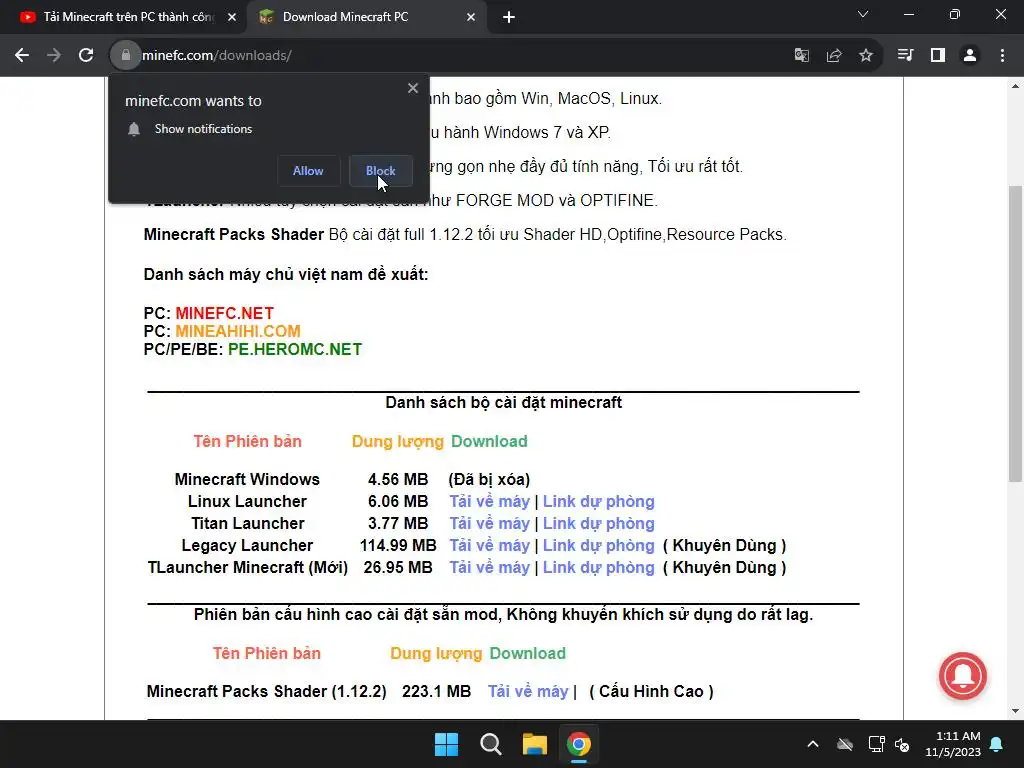The height and width of the screenshot is (768, 1024).
Task: Open the MINEAHIHI.COM server link
Action: 238,331
